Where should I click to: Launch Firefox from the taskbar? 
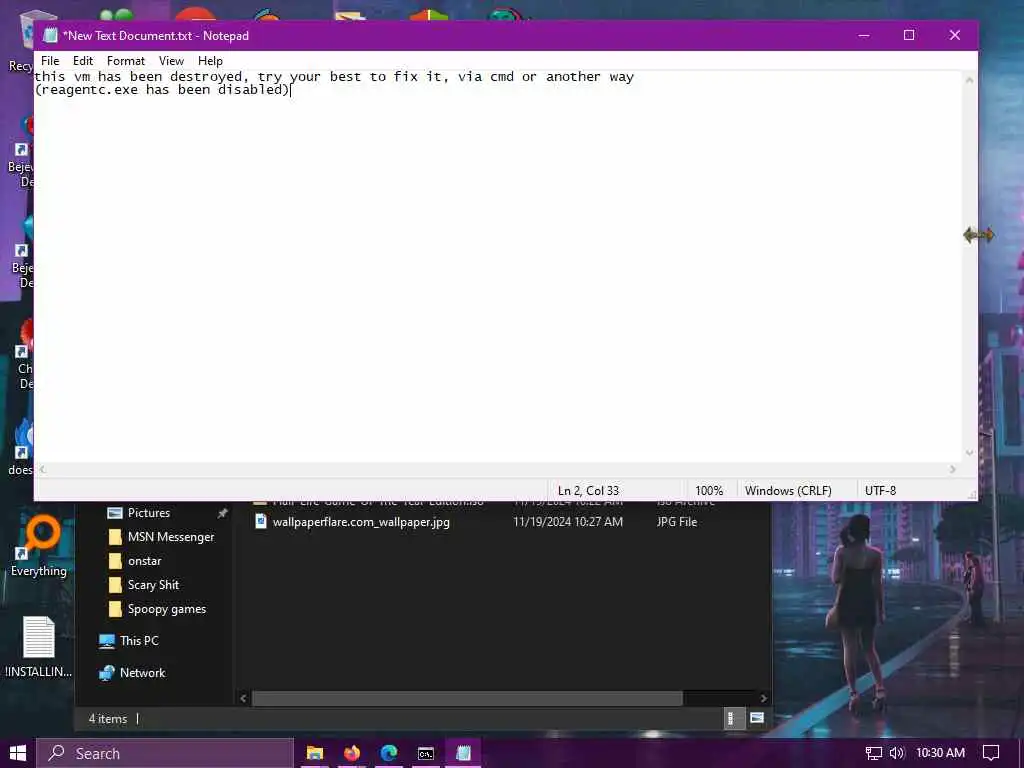pyautogui.click(x=352, y=753)
